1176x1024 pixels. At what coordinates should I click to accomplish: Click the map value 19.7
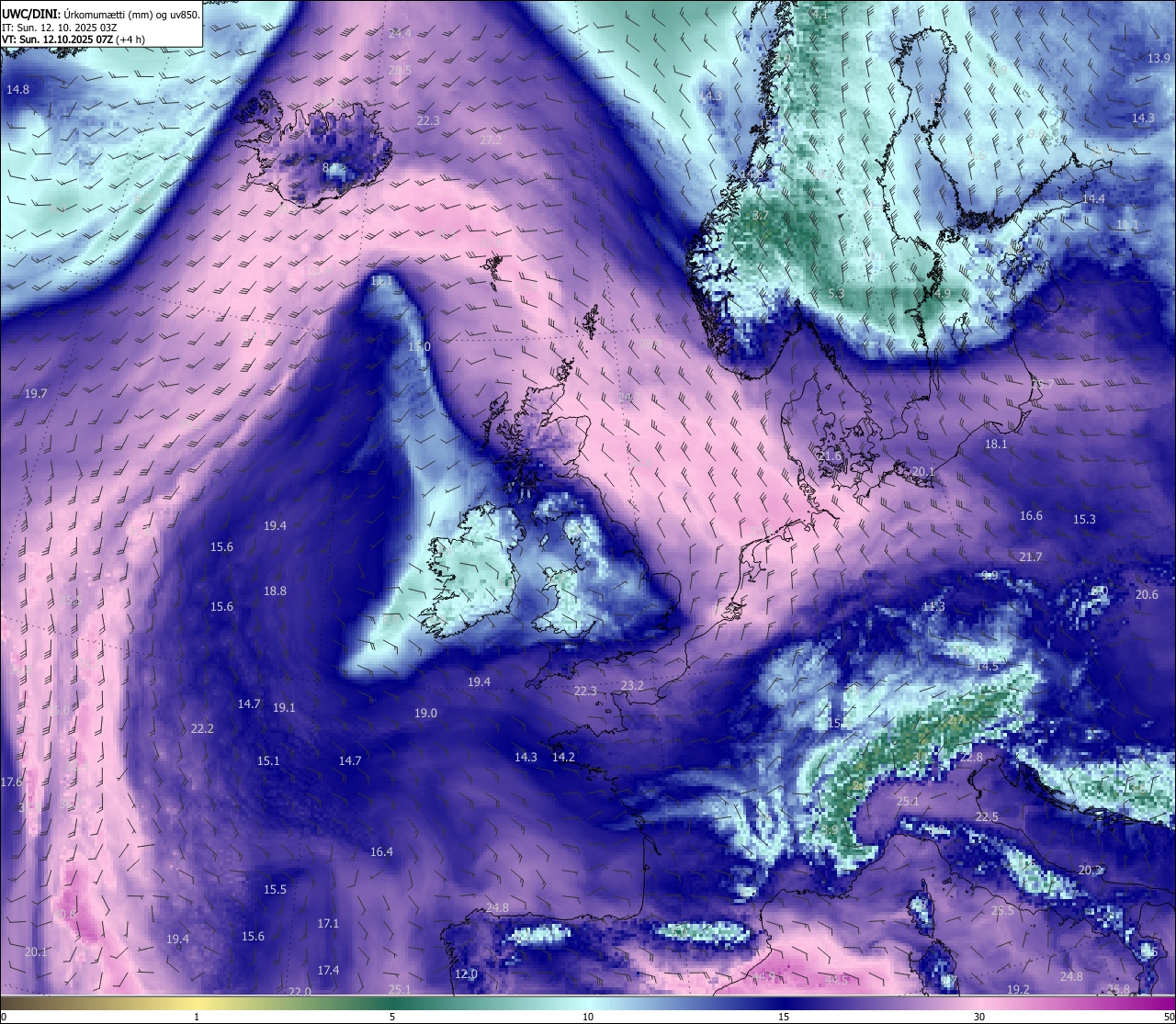coord(36,394)
